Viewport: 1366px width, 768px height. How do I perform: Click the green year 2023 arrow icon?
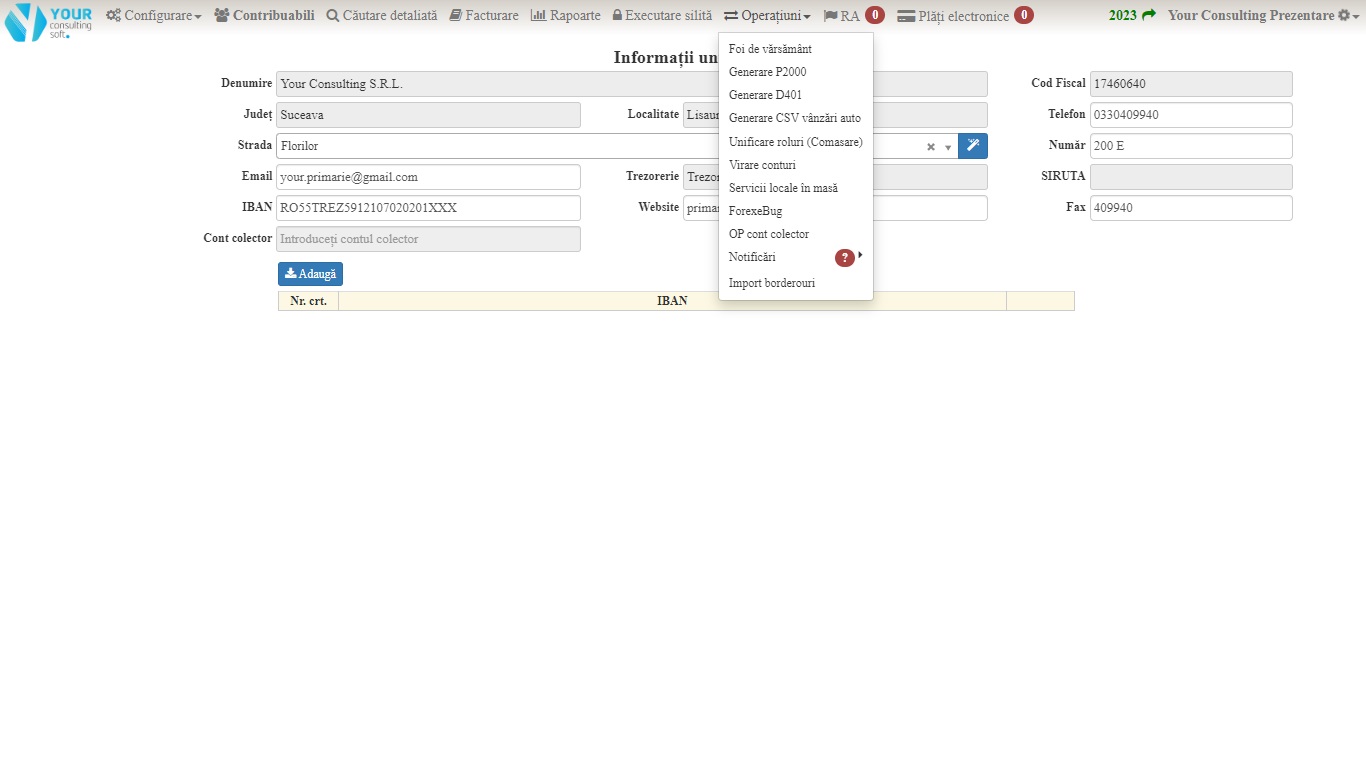[x=1148, y=15]
